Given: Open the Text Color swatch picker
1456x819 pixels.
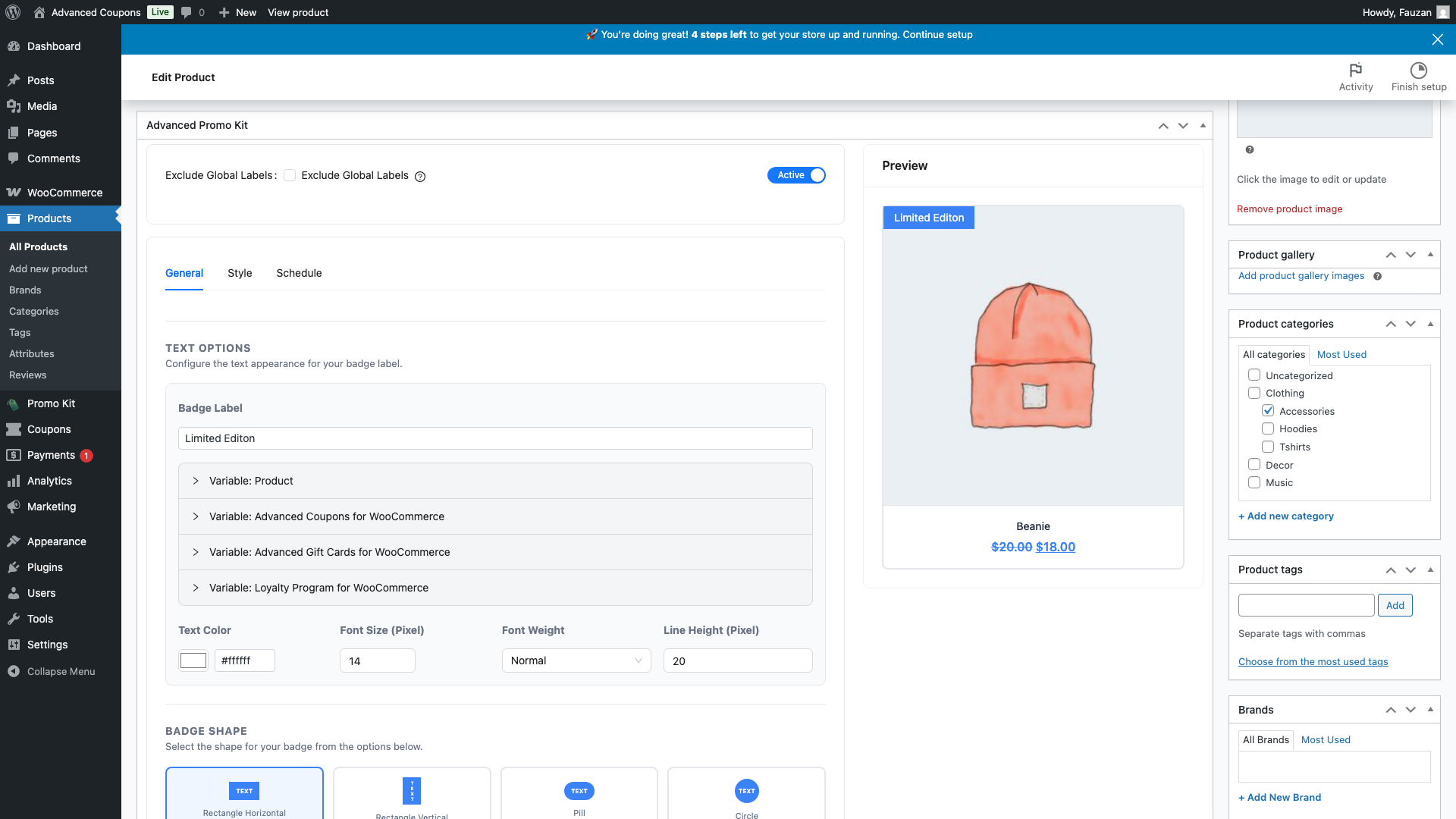Looking at the screenshot, I should pos(193,661).
